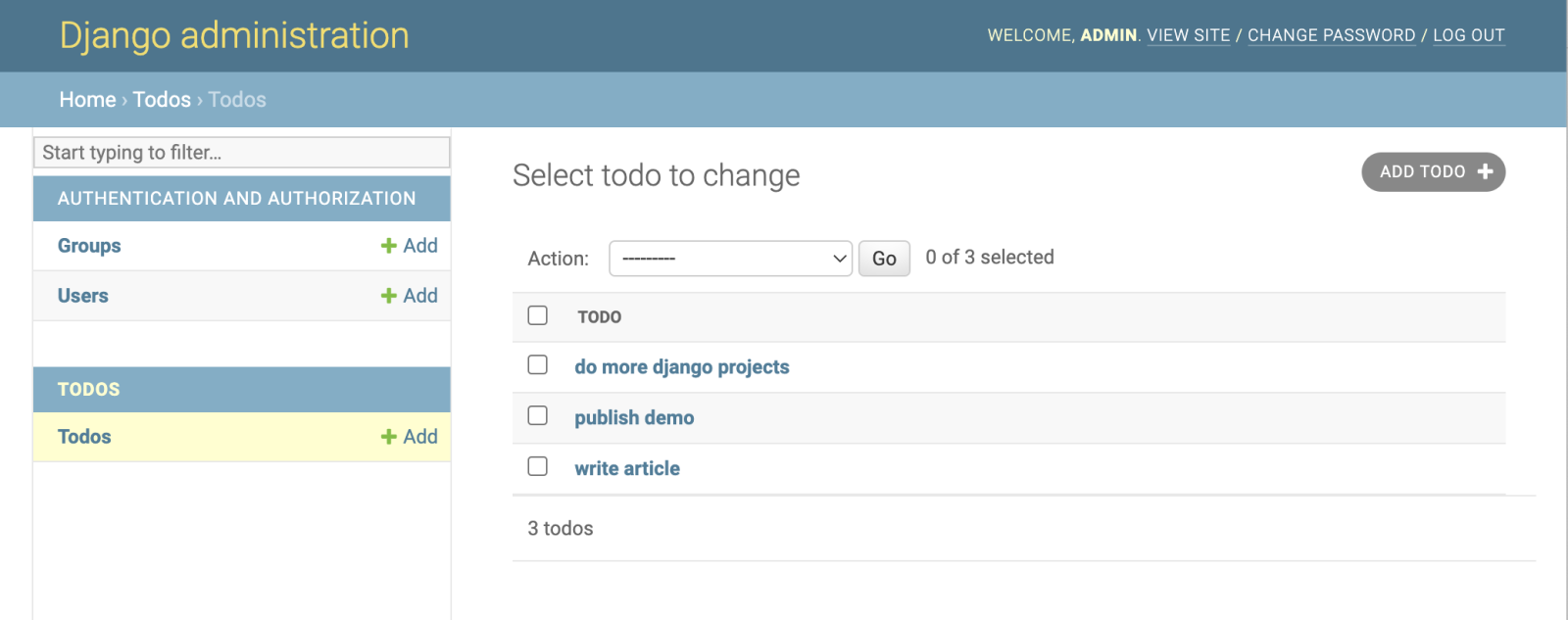Screen dimensions: 1568x620
Task: Tick the 'write article' checkbox
Action: click(538, 466)
